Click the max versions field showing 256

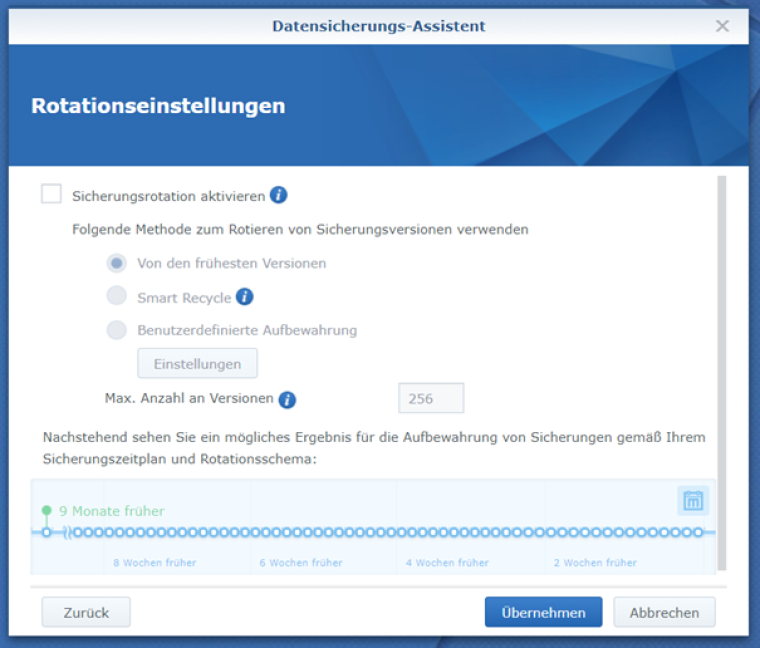431,398
